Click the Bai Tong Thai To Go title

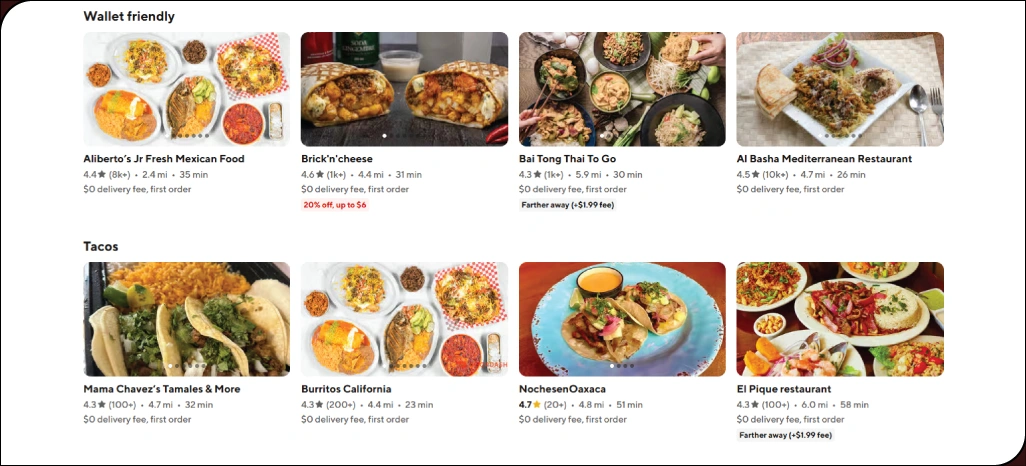(x=567, y=159)
